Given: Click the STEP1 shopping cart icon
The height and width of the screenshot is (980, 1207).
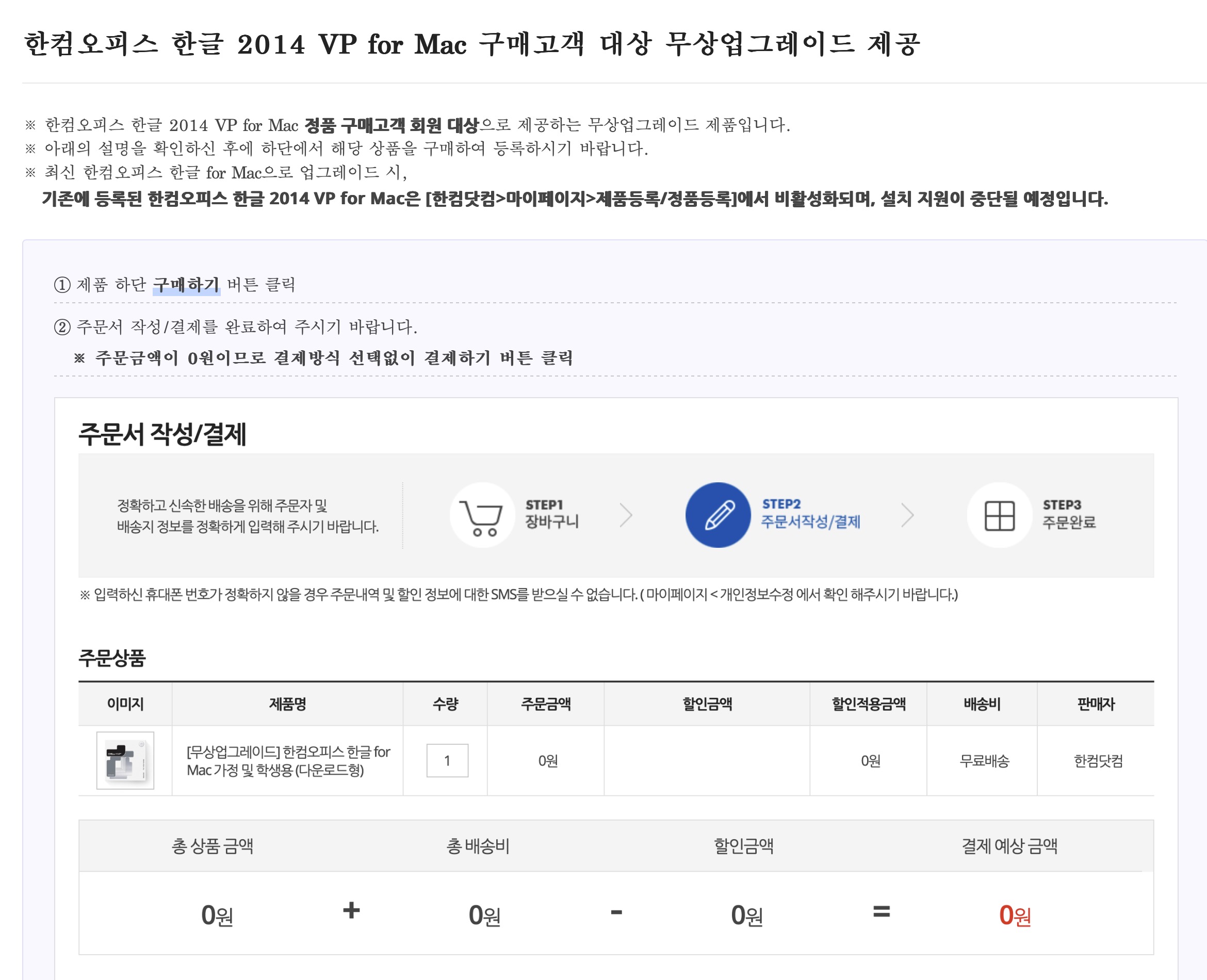Looking at the screenshot, I should pyautogui.click(x=482, y=515).
